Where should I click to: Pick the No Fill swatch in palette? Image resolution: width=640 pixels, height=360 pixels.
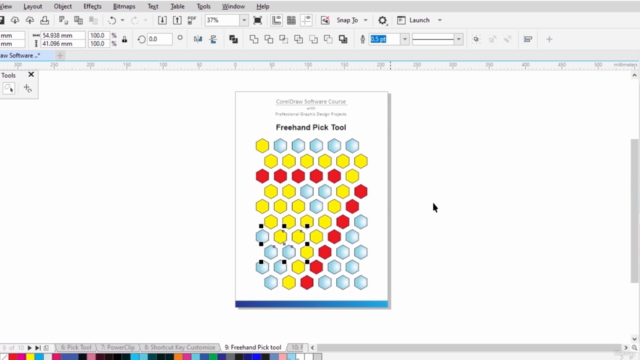point(4,357)
